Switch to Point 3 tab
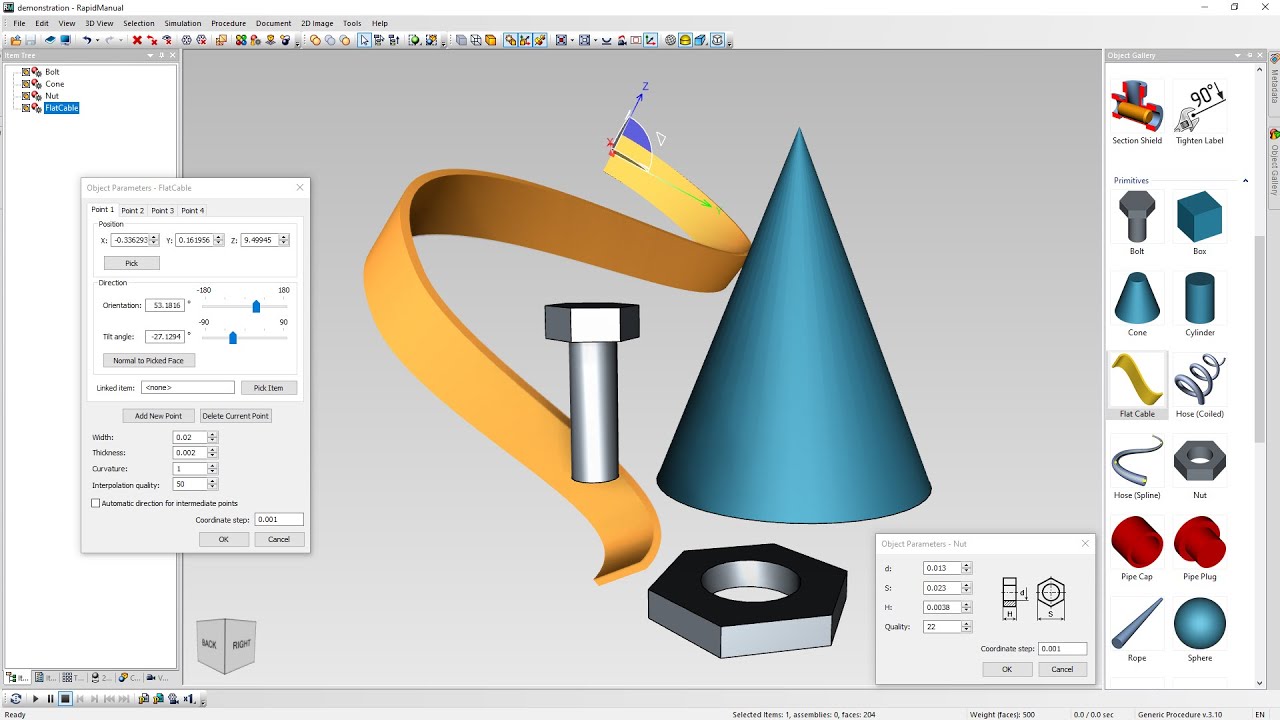Viewport: 1280px width, 720px height. click(x=163, y=211)
